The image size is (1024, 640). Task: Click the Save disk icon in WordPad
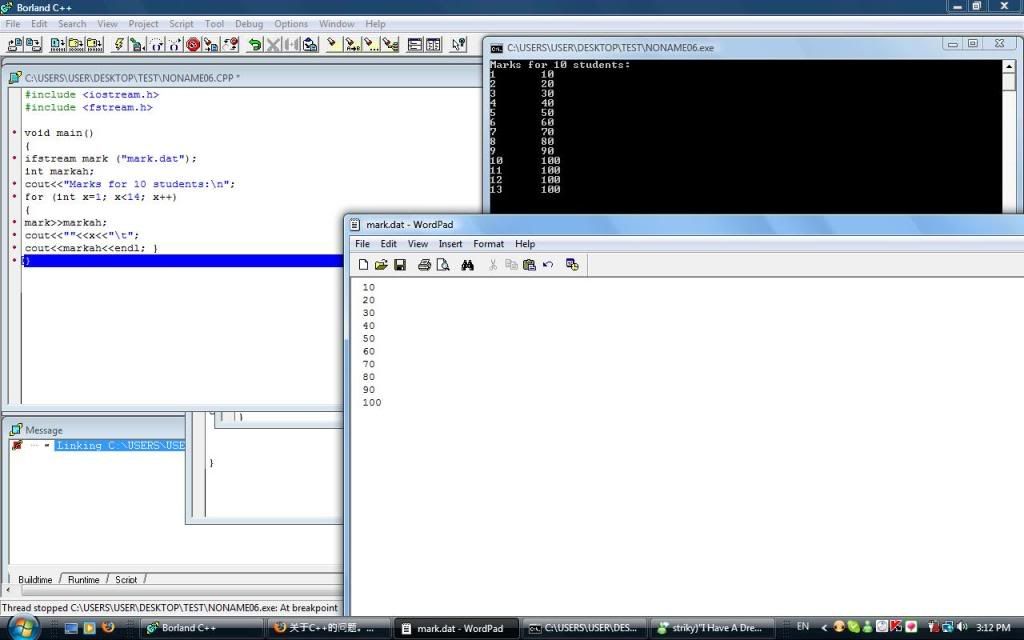400,265
